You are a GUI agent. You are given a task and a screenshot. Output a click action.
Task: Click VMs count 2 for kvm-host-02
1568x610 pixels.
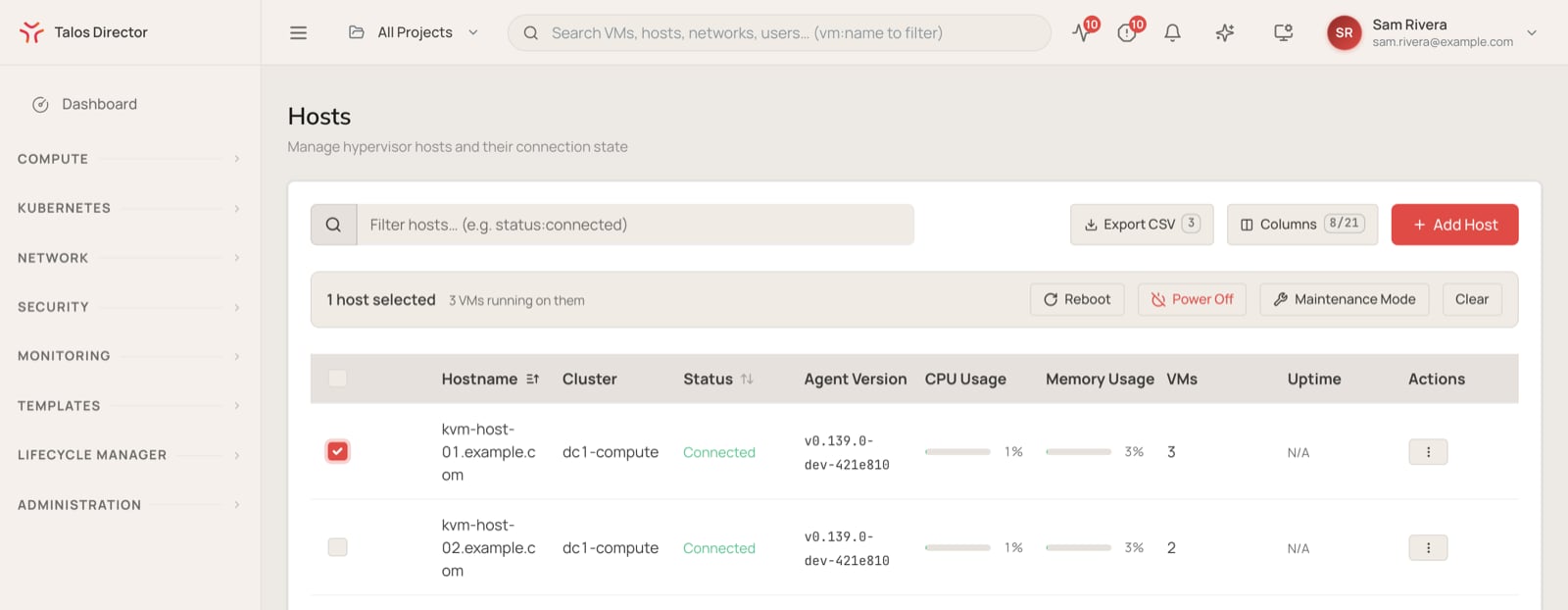[x=1171, y=548]
